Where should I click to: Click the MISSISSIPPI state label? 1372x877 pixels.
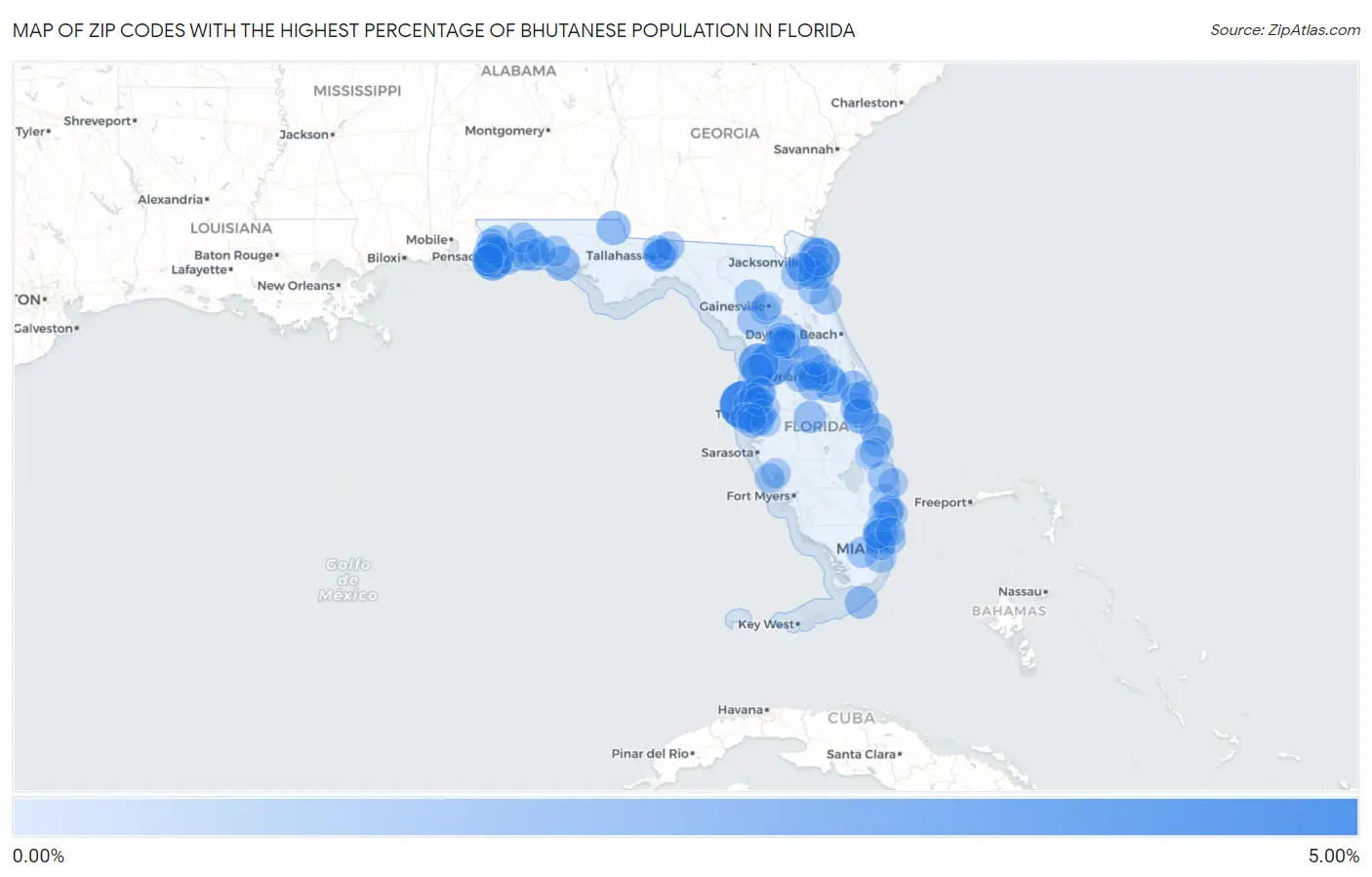357,91
